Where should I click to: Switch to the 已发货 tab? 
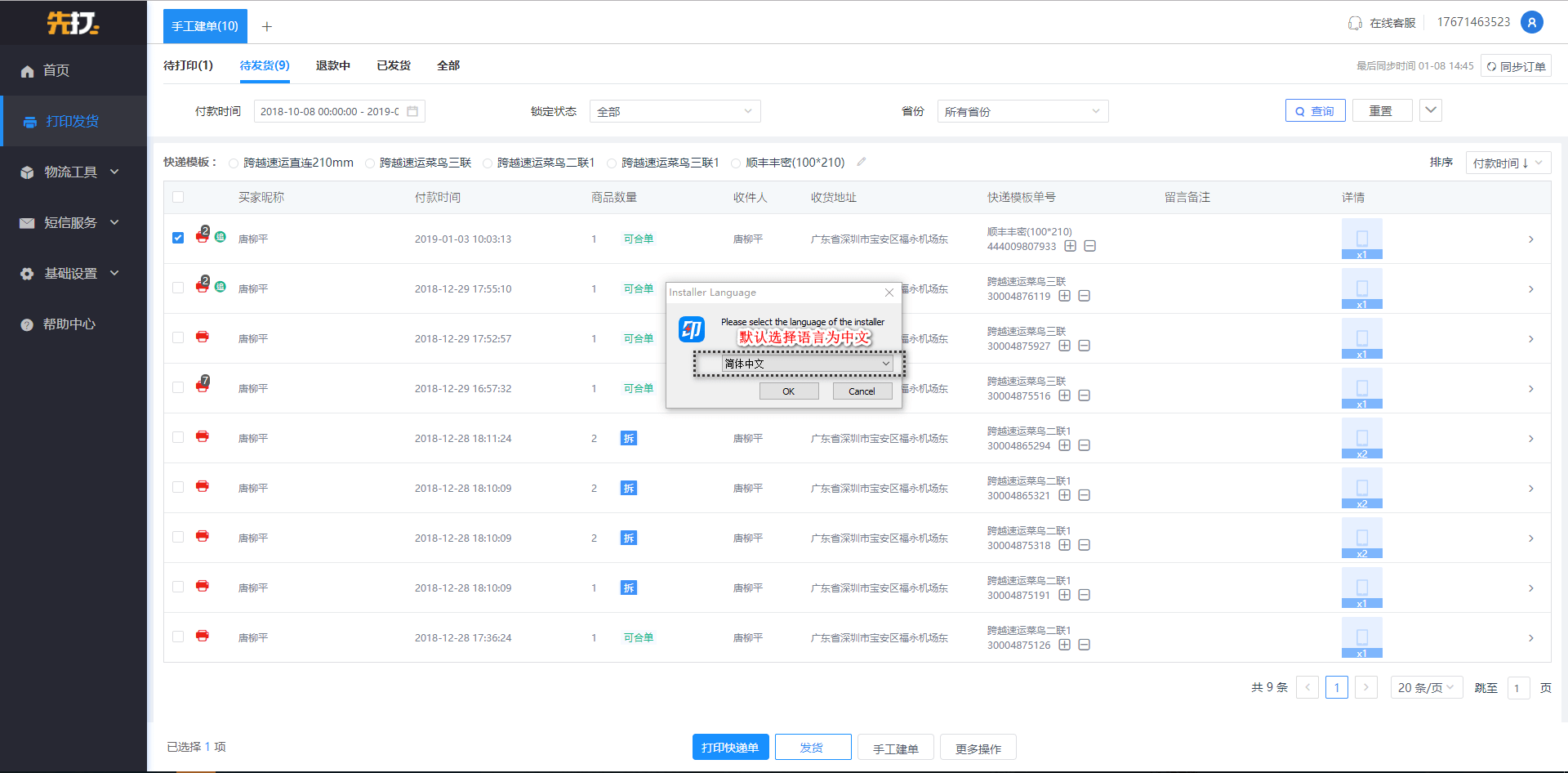[x=394, y=65]
